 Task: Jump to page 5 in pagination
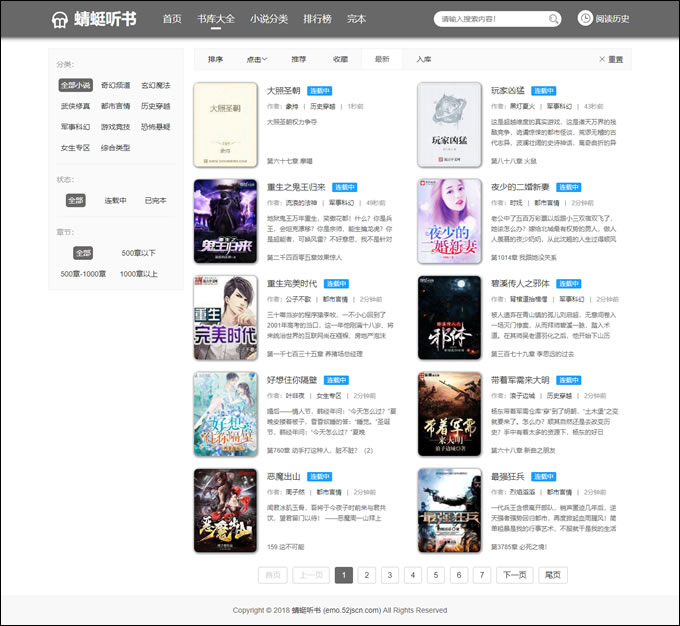click(435, 575)
